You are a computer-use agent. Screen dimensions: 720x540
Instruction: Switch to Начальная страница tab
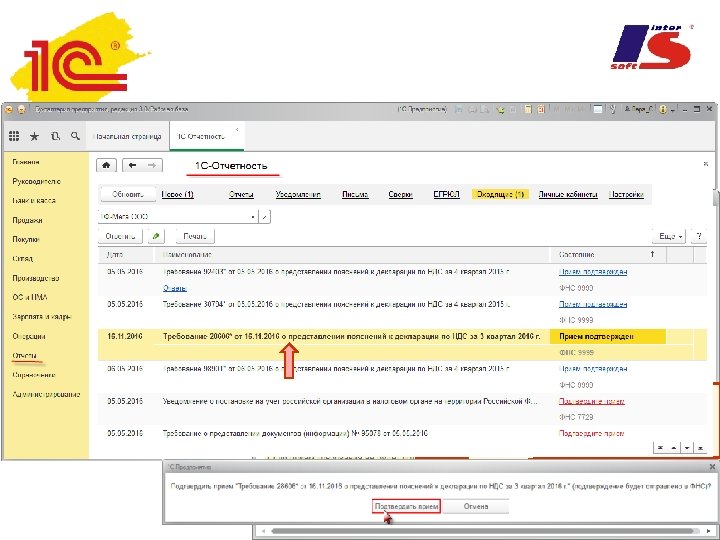click(x=127, y=136)
